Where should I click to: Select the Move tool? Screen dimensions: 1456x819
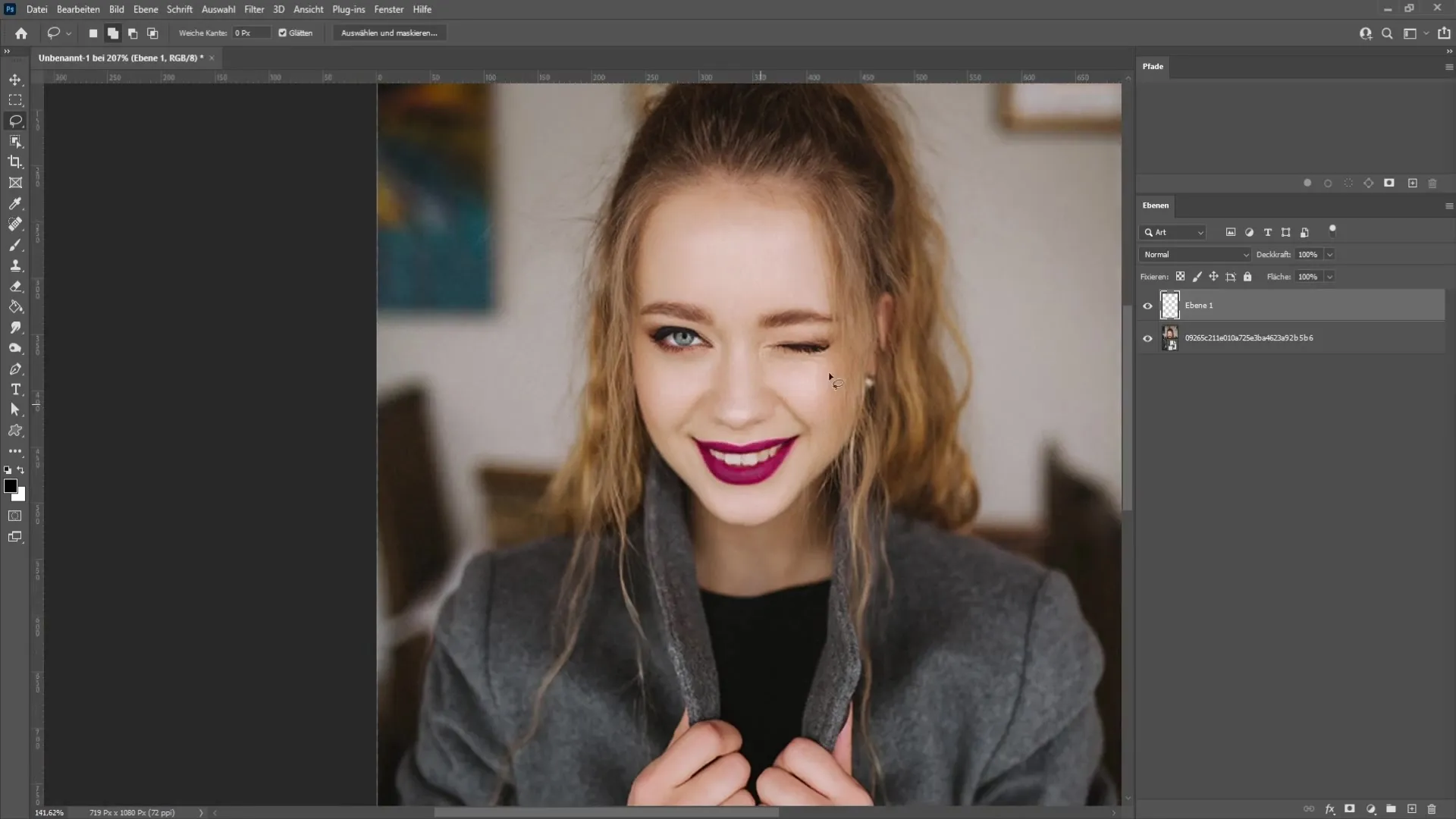click(15, 80)
